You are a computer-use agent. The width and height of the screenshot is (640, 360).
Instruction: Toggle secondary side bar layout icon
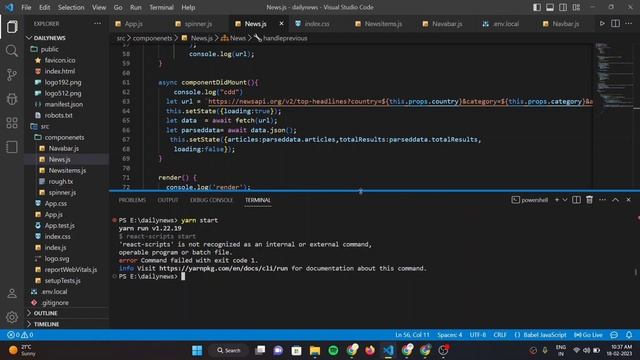coord(563,7)
